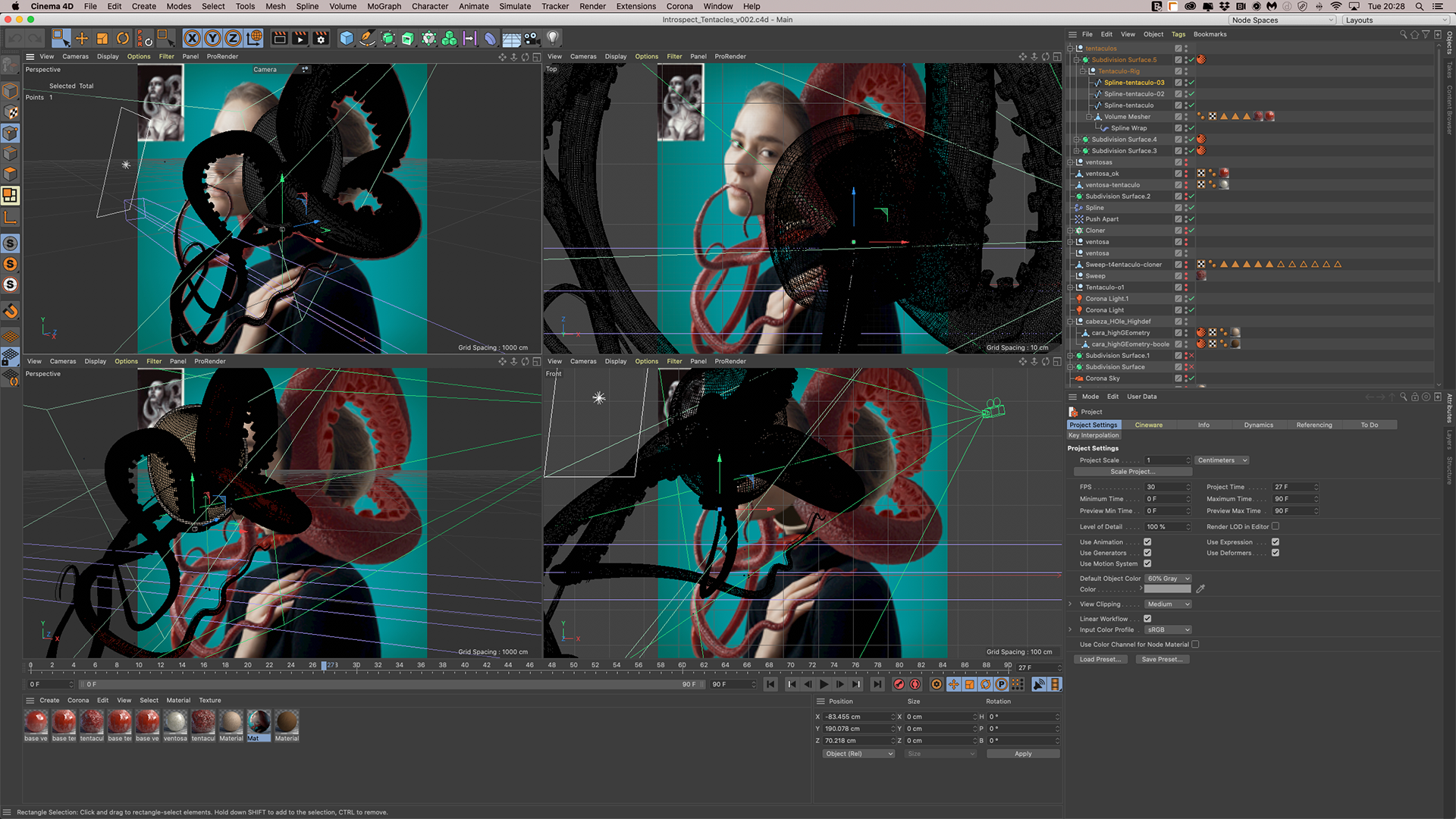Open the Bend deformer icon
The image size is (1456, 819).
[x=491, y=38]
